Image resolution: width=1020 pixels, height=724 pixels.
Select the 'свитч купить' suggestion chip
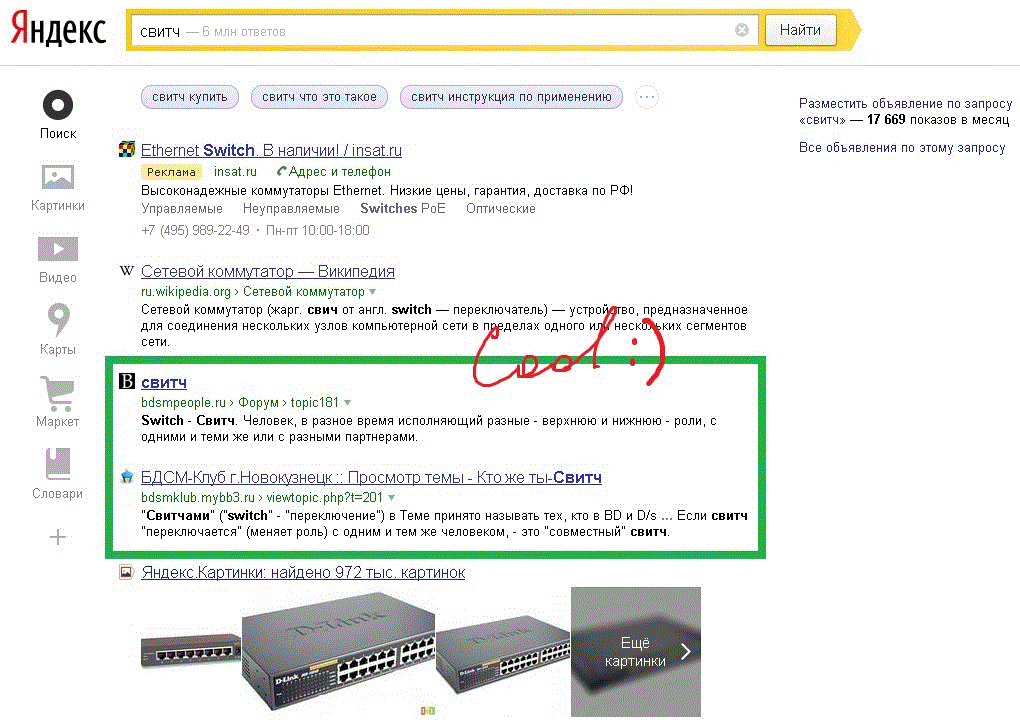[x=190, y=98]
